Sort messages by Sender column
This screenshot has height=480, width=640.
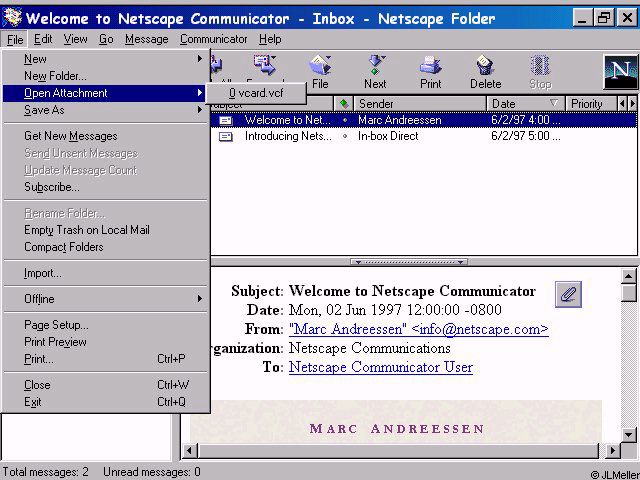point(420,104)
